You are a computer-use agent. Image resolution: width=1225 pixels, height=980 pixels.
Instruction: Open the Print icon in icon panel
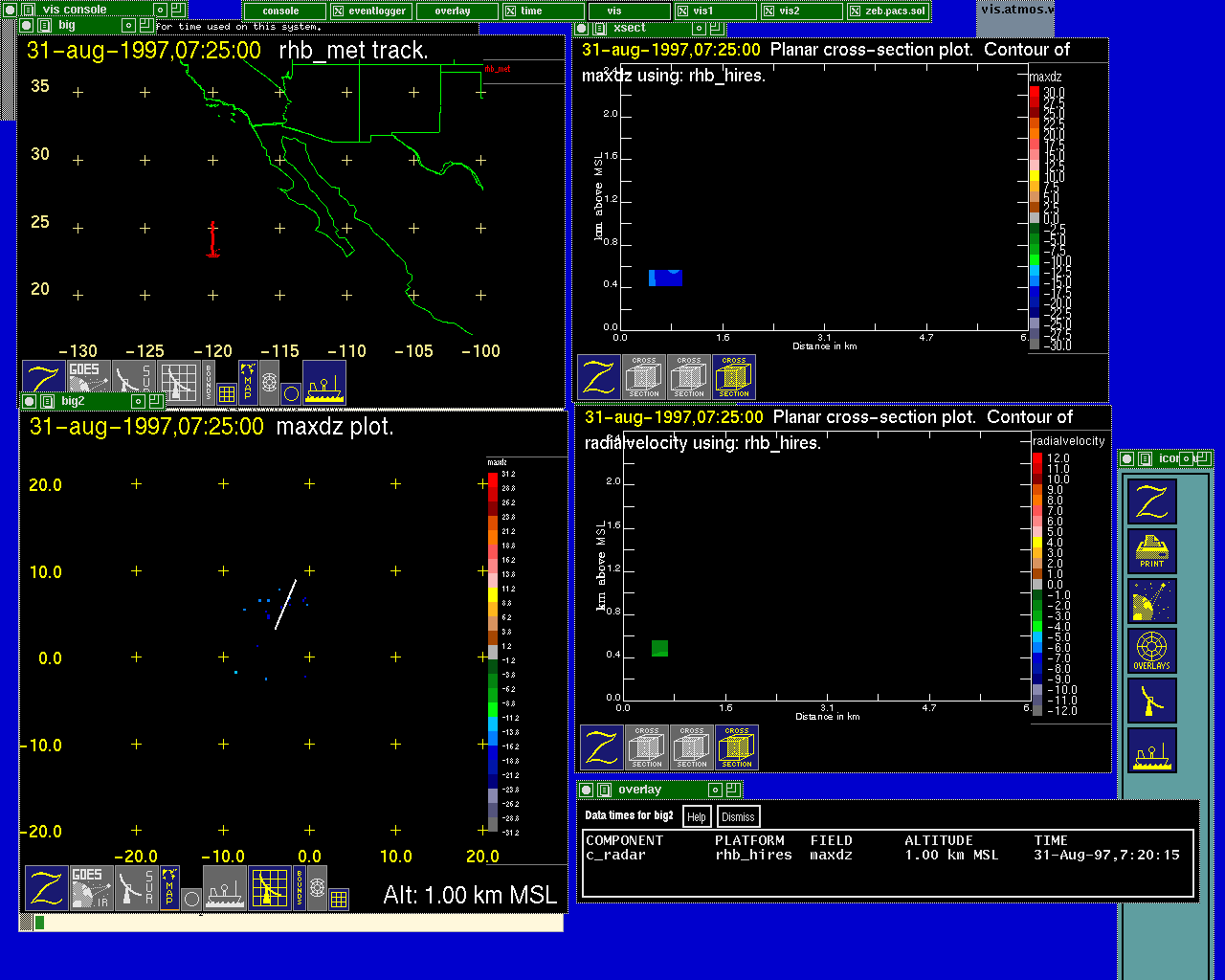[x=1151, y=551]
